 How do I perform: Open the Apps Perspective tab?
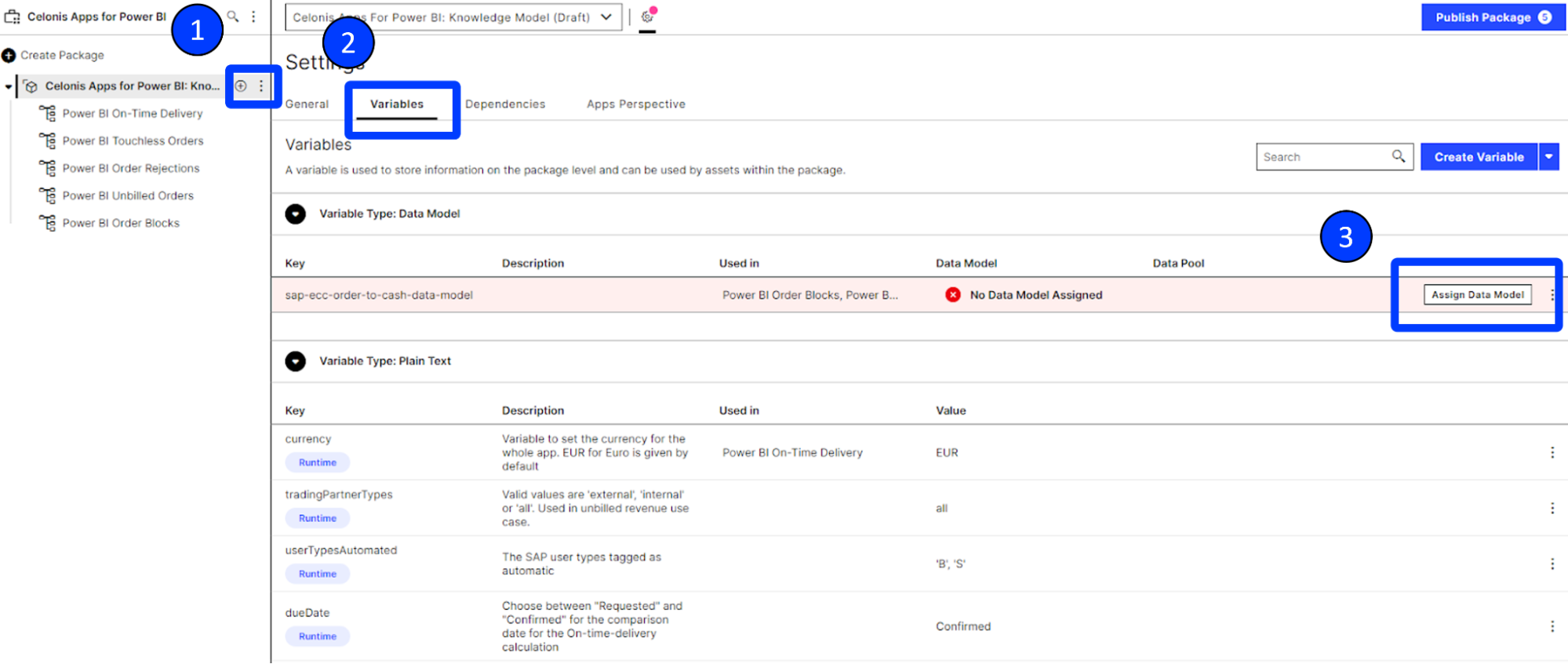636,104
